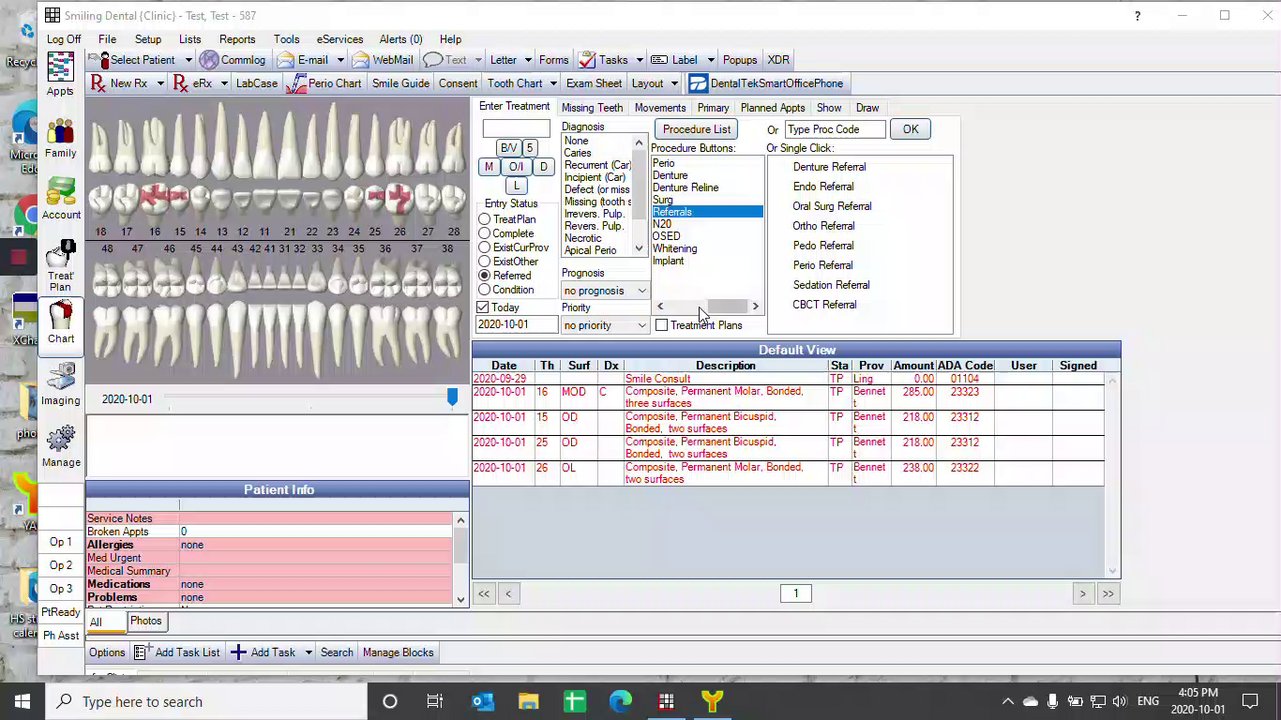
Task: Open the Setup menu
Action: click(148, 40)
